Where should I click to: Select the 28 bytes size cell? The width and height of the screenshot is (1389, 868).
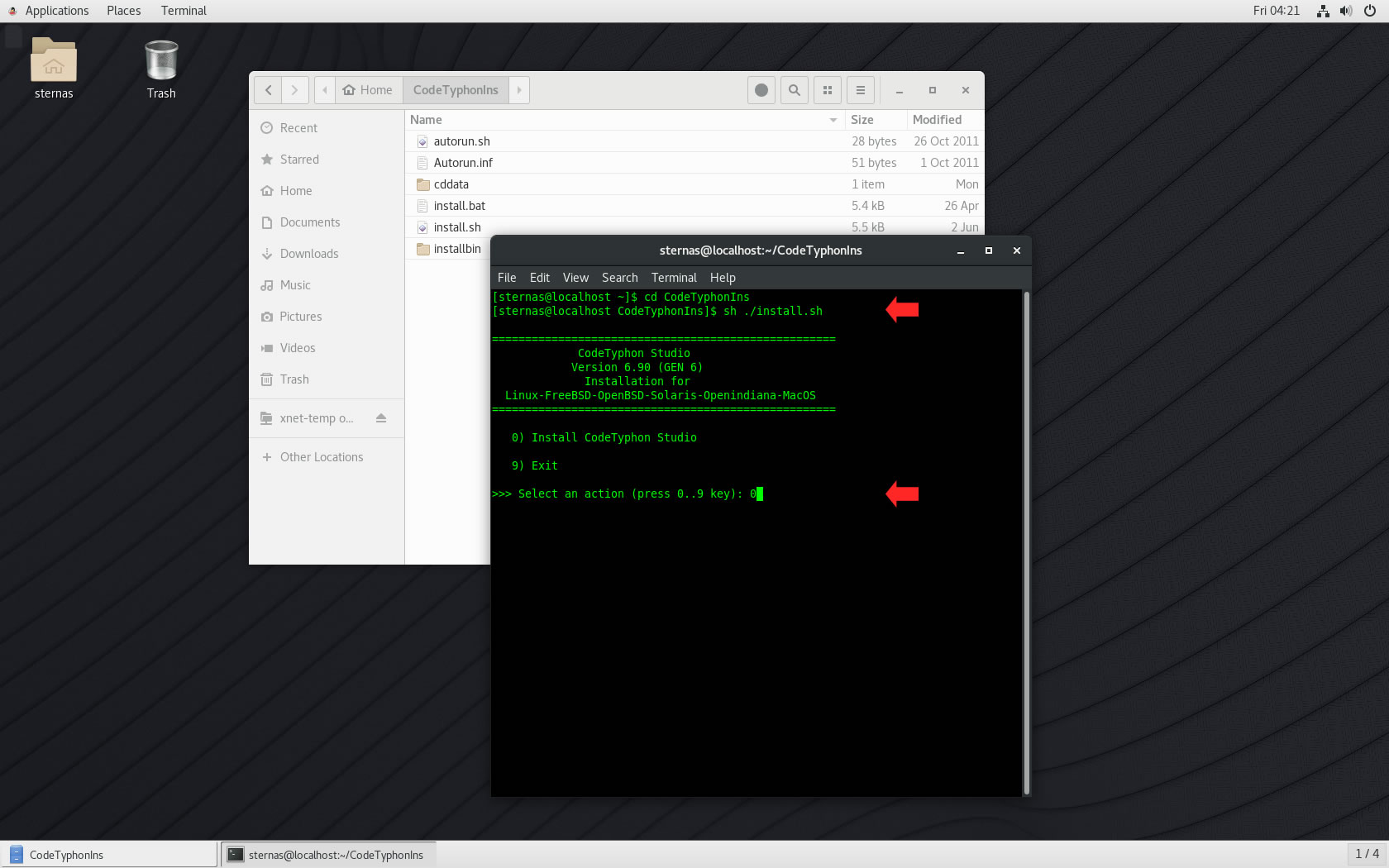[x=874, y=141]
